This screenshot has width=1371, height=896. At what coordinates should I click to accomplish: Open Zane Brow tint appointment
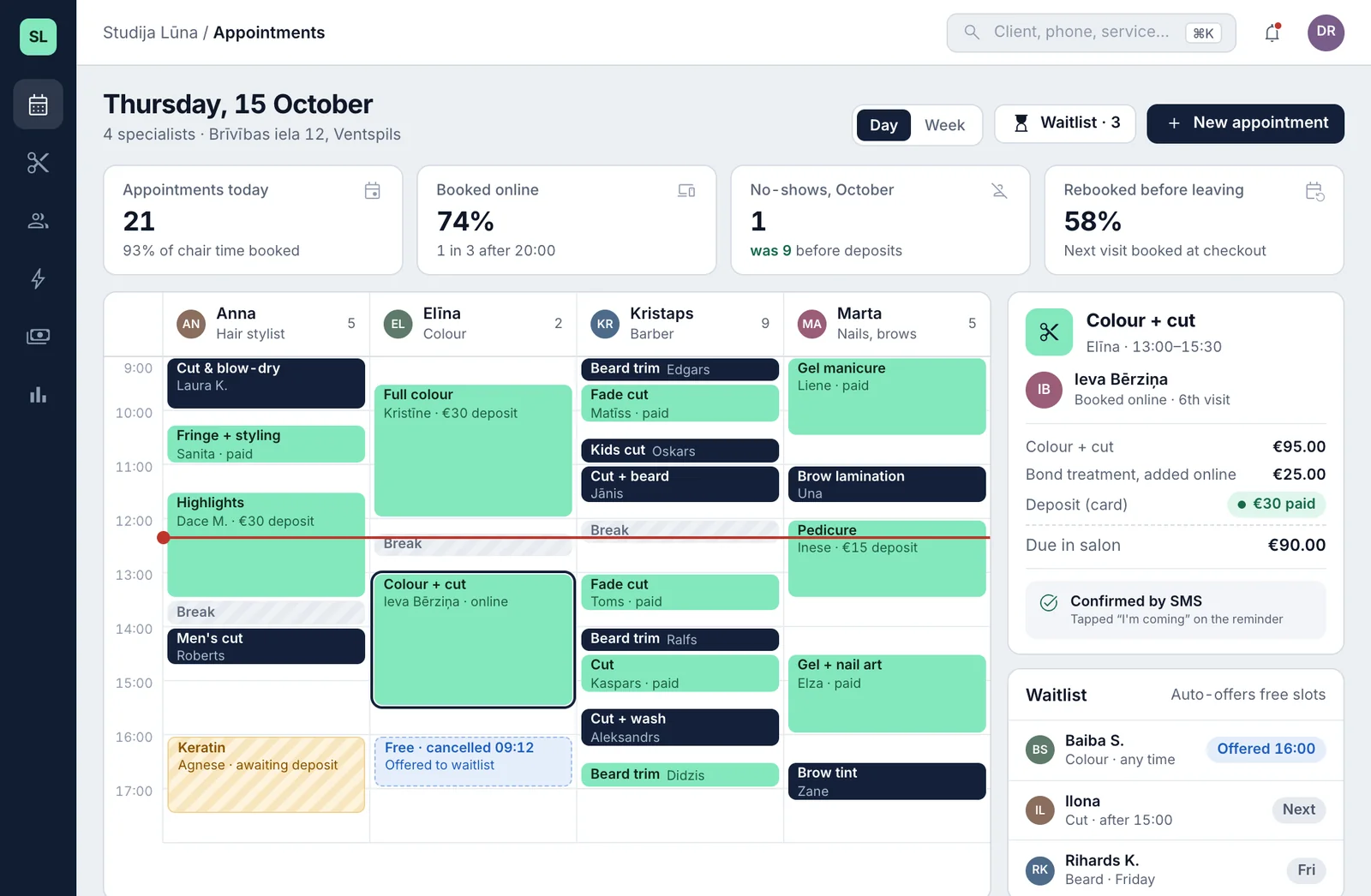tap(887, 781)
